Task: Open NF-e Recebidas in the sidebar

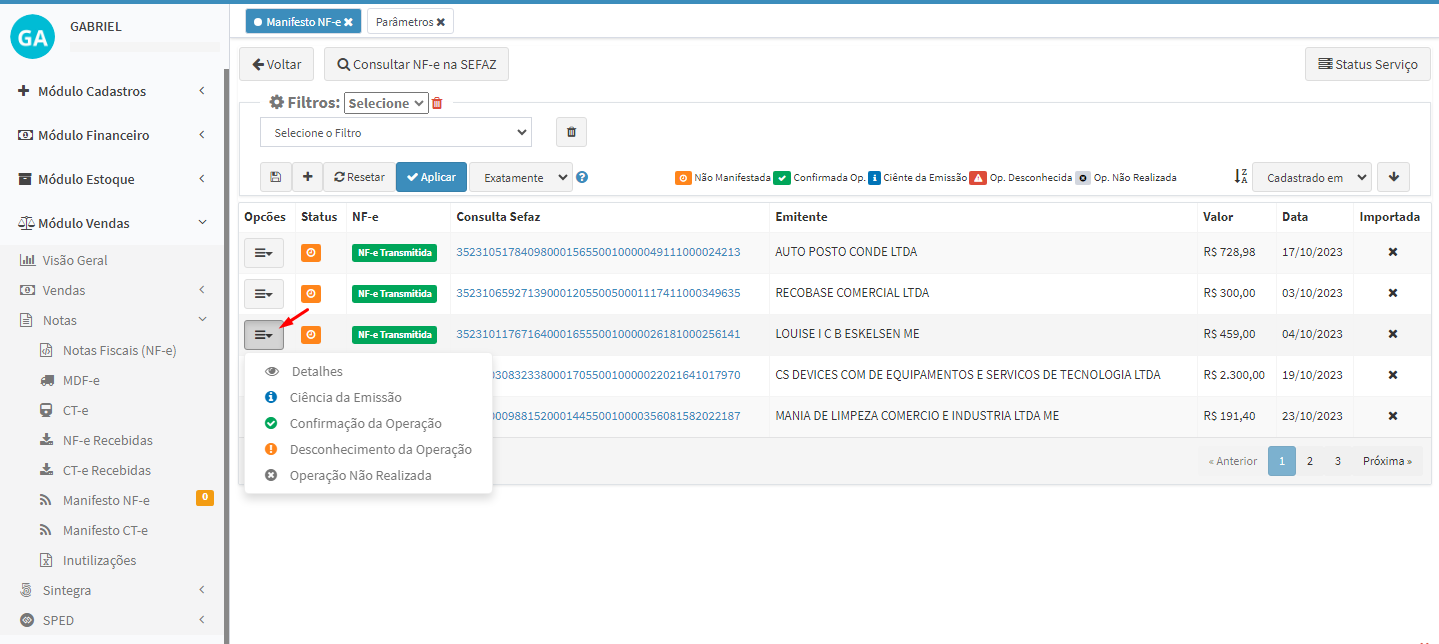Action: 107,440
